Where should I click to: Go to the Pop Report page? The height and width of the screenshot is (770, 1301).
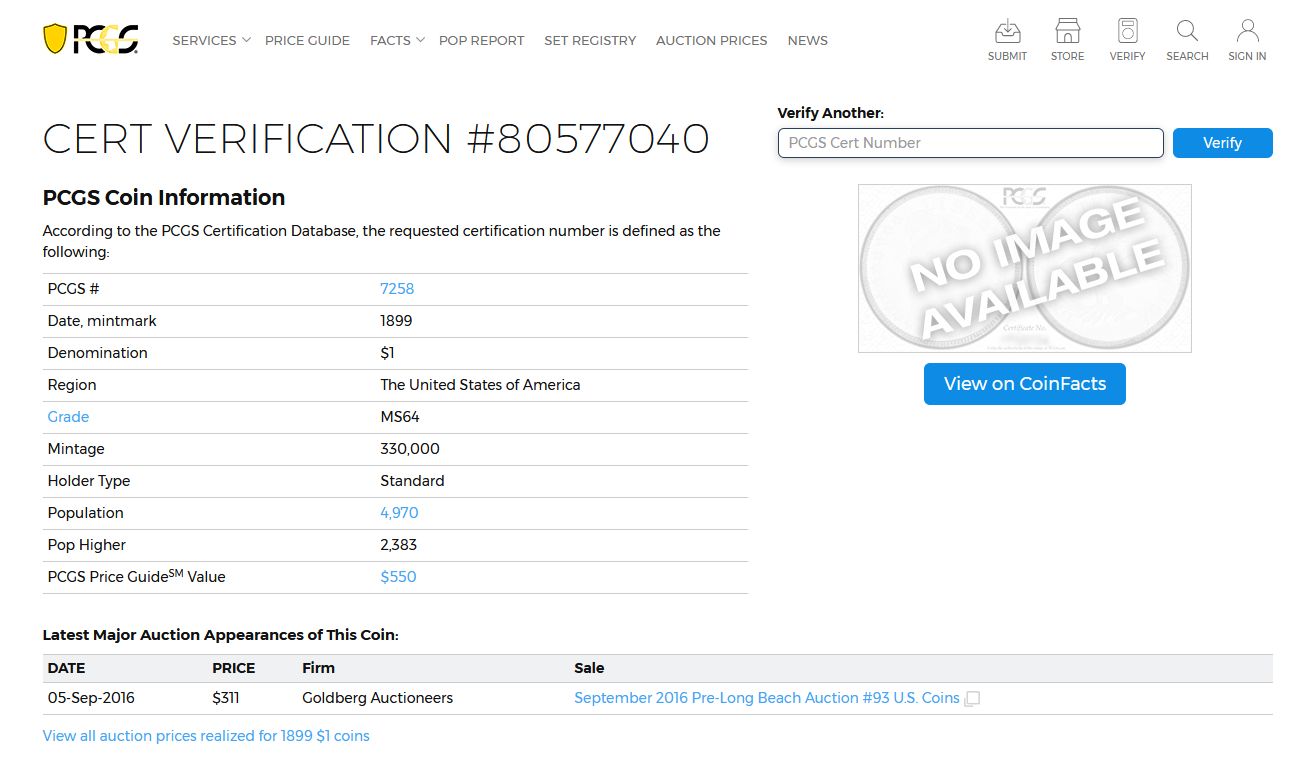(481, 41)
